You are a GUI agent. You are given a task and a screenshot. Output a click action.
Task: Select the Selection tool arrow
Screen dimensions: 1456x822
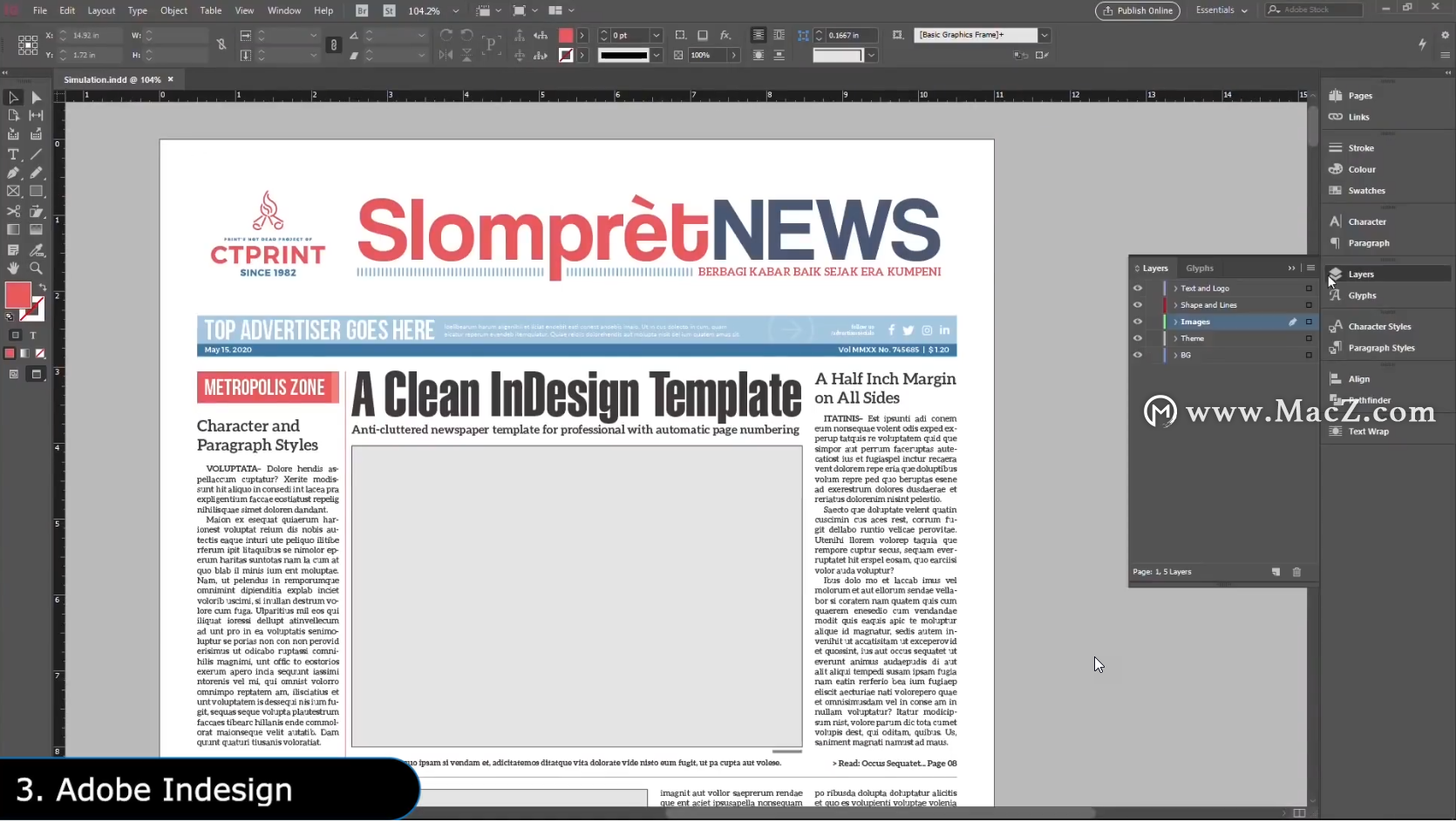click(x=13, y=98)
